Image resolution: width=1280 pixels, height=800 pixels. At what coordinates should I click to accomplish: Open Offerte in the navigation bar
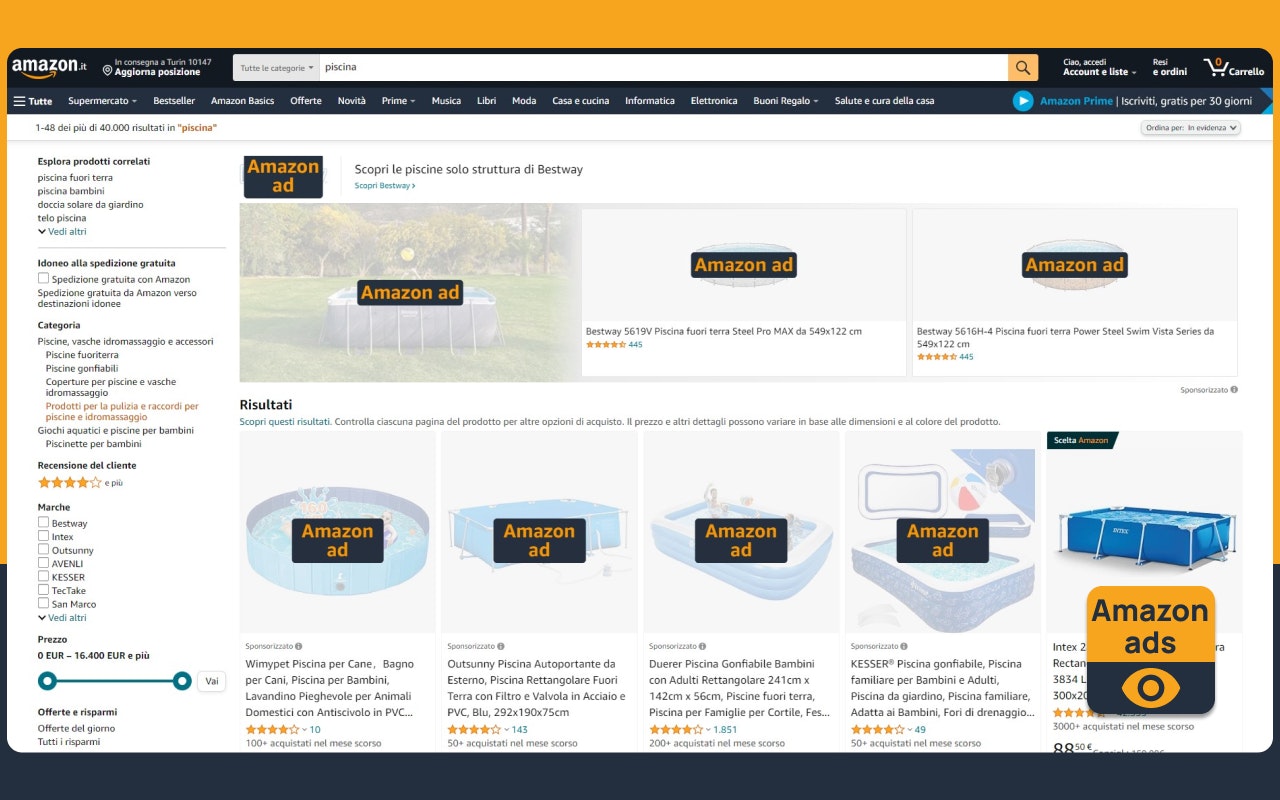(x=306, y=101)
